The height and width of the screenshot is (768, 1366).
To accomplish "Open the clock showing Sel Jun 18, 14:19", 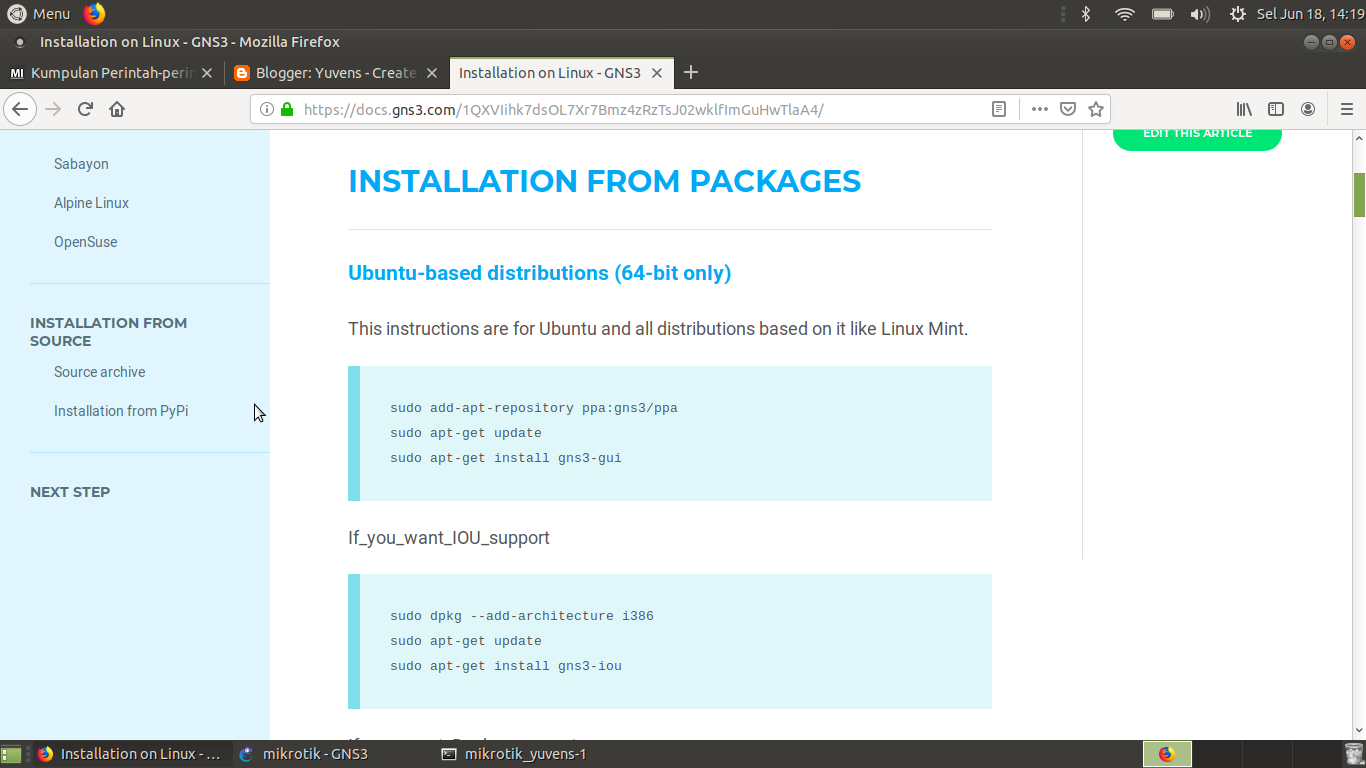I will (x=1311, y=14).
